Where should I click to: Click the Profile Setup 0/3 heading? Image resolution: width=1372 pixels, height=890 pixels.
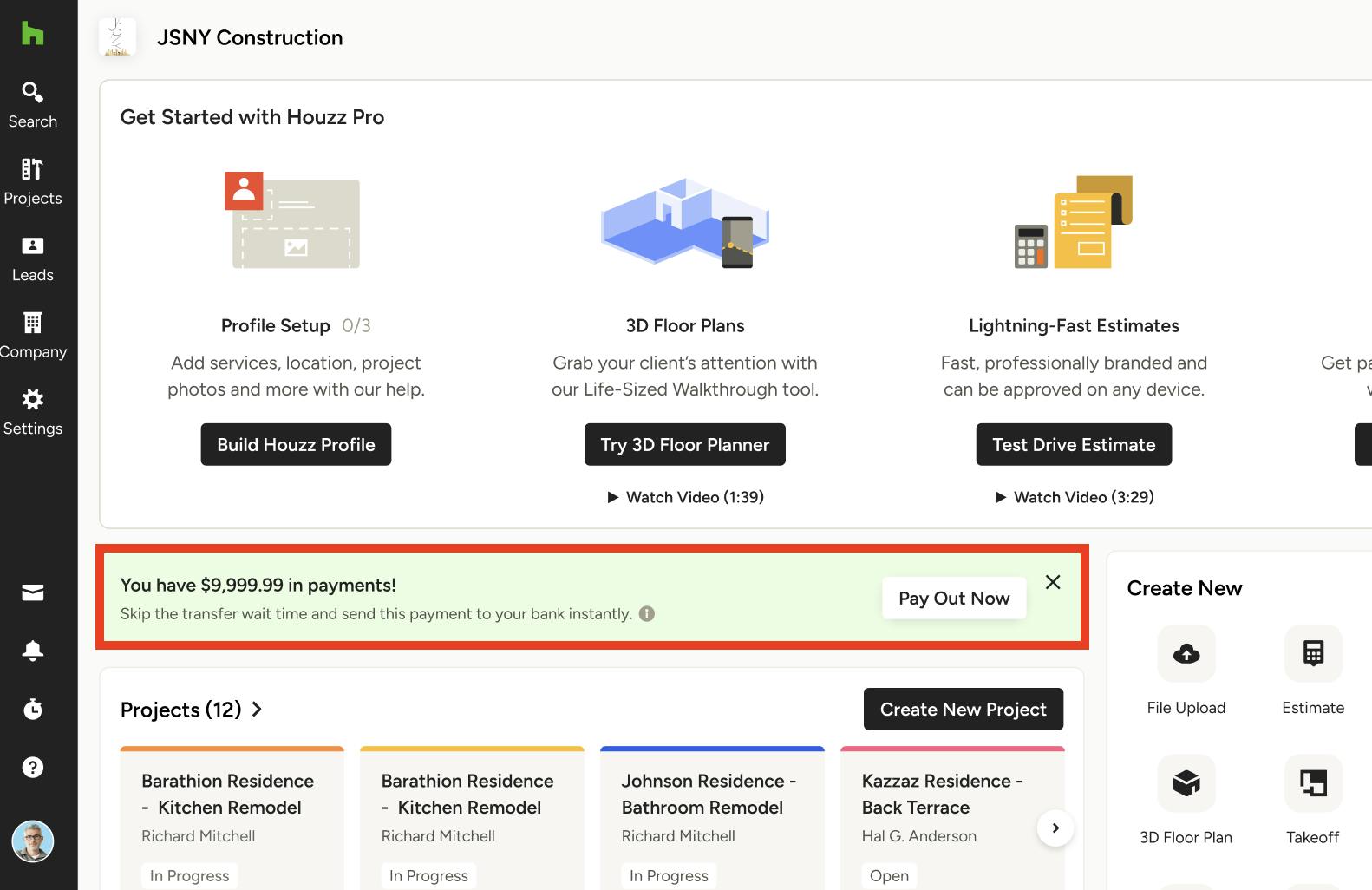[296, 326]
